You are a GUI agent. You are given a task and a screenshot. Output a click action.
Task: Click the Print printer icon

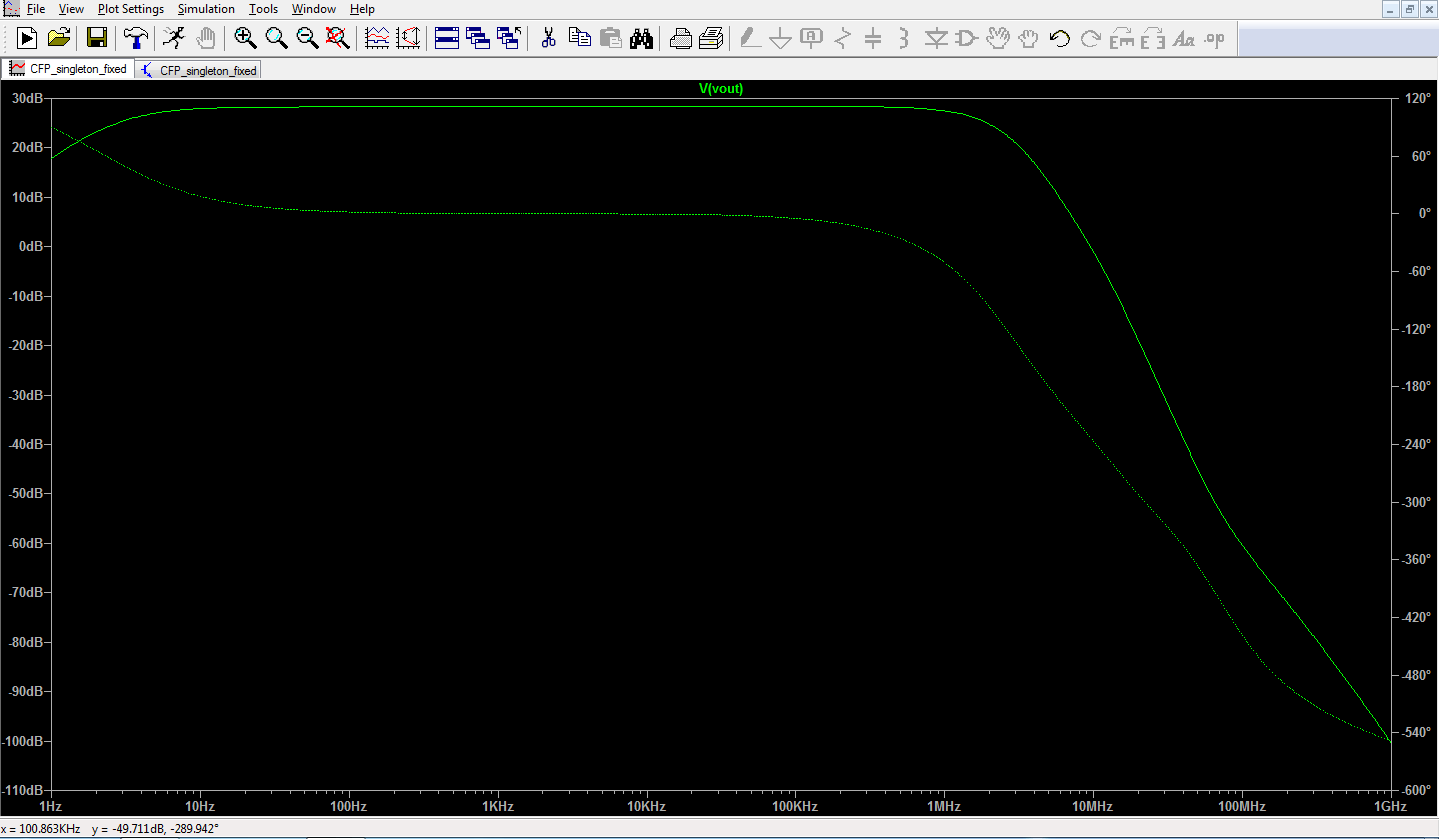click(x=680, y=39)
